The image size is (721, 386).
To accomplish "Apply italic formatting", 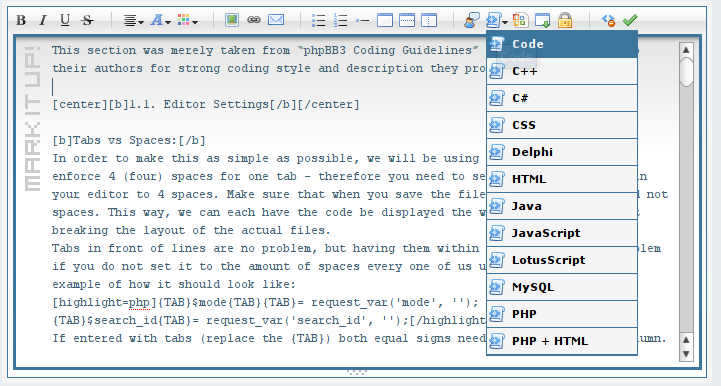I will coord(43,20).
